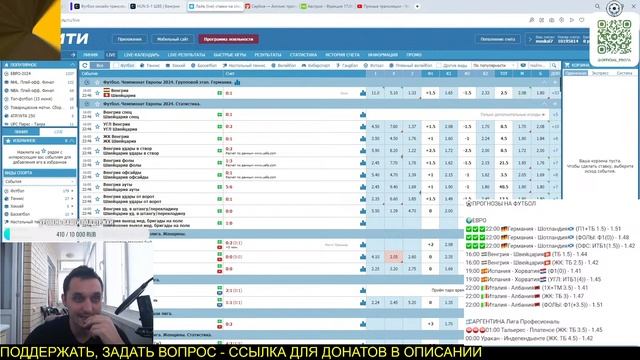Open statistics icon for УГЛ Венгрия row
Viewport: 640px width, 360px height.
click(x=363, y=127)
